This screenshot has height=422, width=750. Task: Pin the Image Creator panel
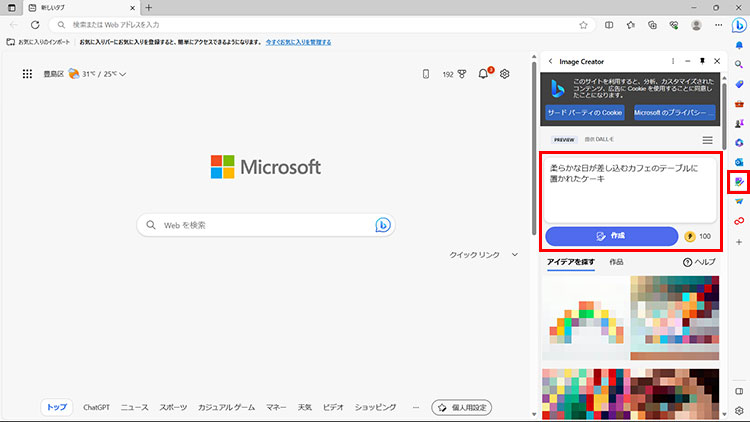click(x=702, y=62)
